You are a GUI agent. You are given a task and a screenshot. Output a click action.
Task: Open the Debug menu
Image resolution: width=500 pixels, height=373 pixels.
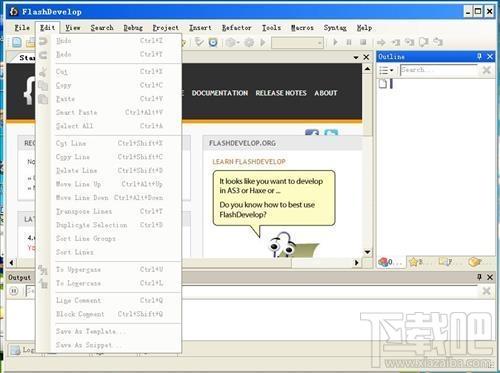[133, 28]
